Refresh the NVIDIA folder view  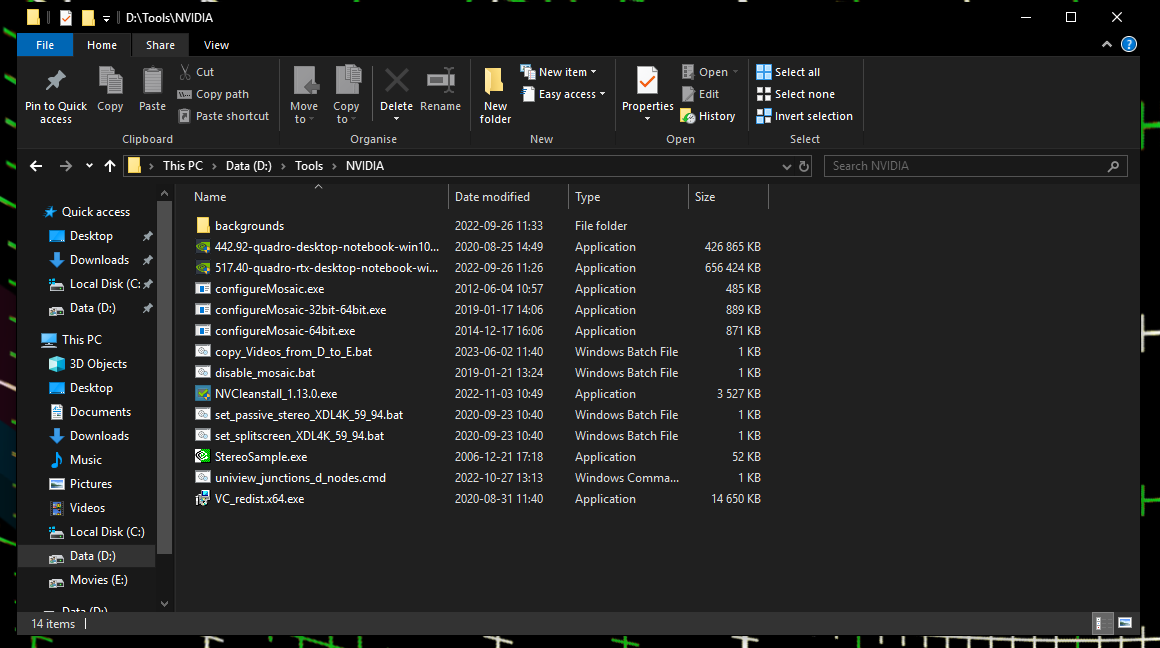[x=803, y=166]
